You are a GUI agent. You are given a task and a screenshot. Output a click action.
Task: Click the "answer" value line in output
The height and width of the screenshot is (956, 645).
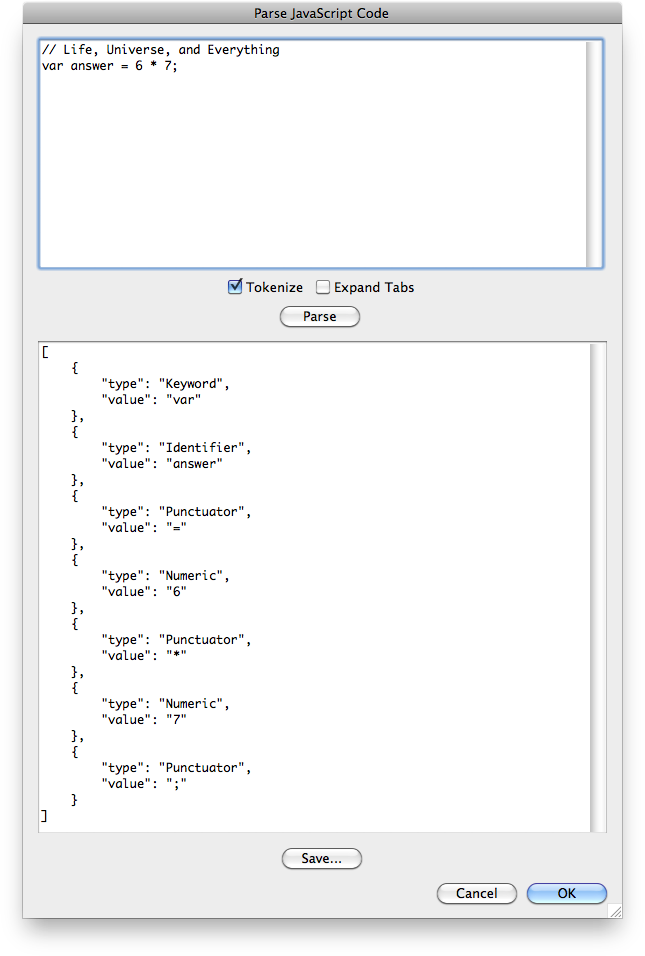[x=162, y=464]
